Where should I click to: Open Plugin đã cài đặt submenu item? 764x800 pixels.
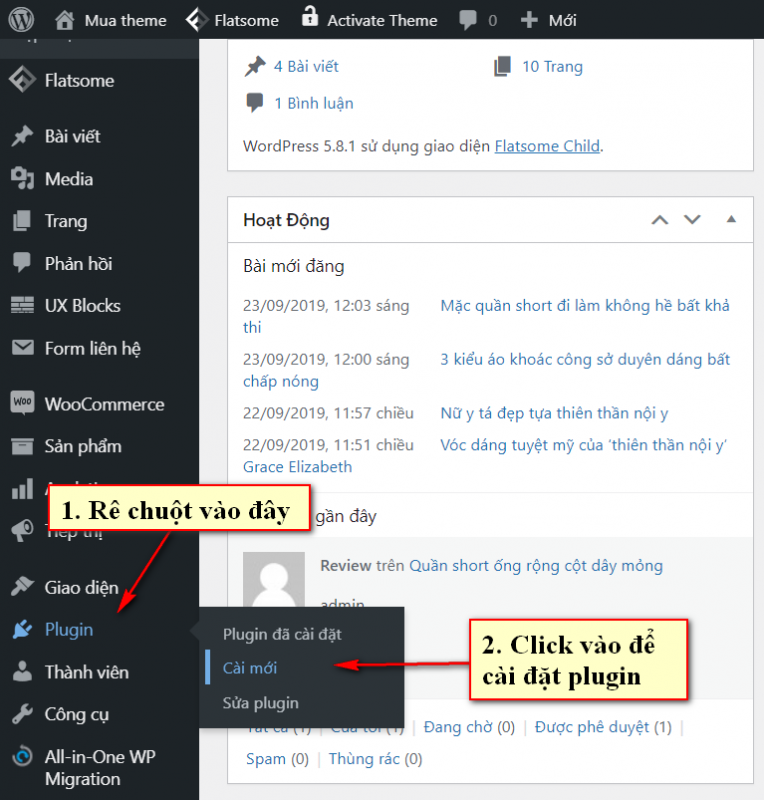point(282,634)
